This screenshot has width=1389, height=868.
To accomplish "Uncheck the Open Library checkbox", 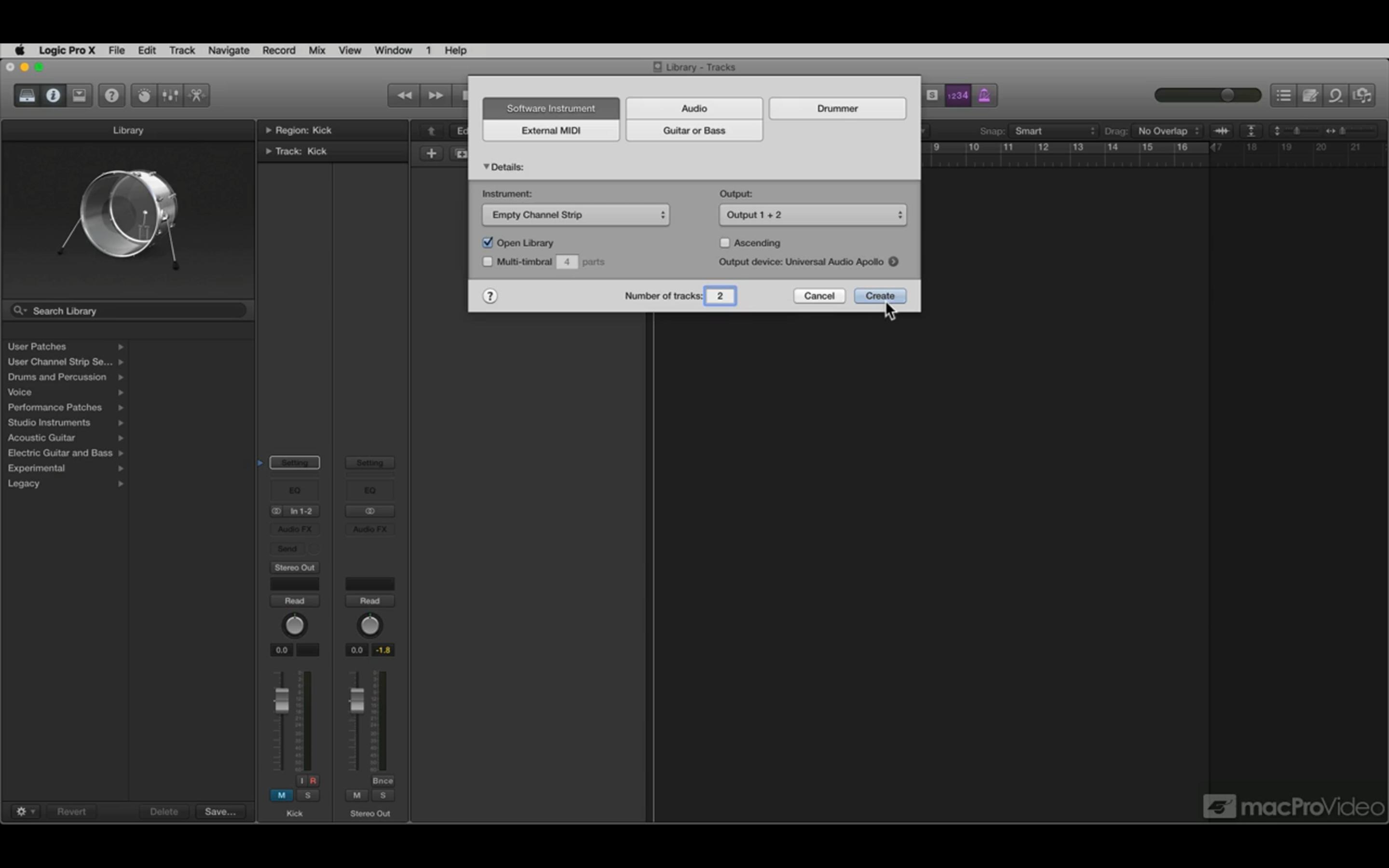I will (488, 243).
